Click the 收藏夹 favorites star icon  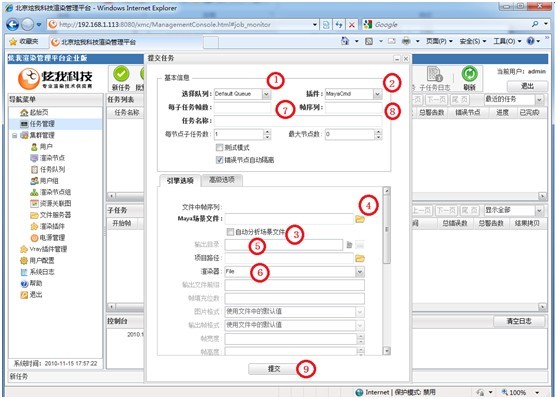click(13, 42)
